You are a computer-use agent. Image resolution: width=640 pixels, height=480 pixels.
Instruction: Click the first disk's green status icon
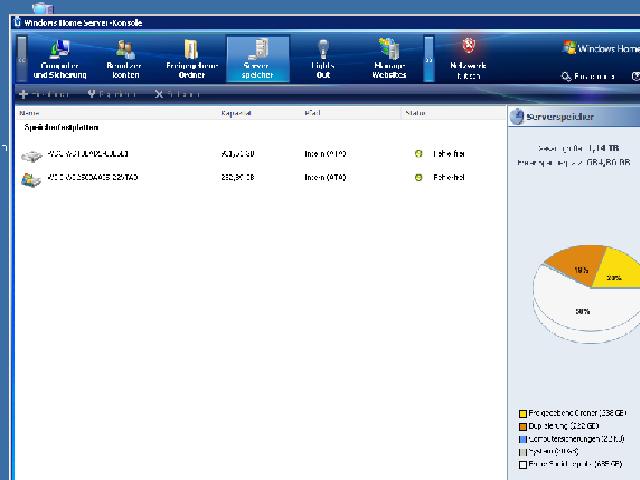(418, 154)
